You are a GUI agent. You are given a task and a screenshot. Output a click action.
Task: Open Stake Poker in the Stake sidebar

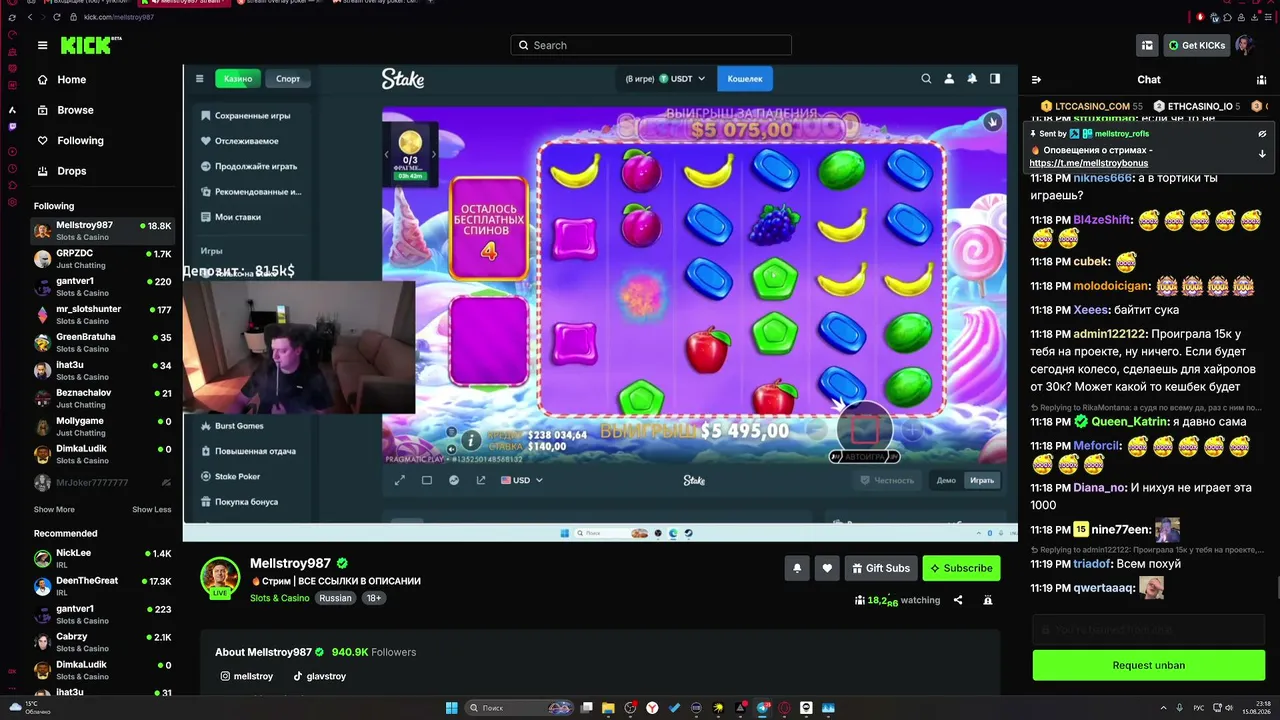point(231,476)
